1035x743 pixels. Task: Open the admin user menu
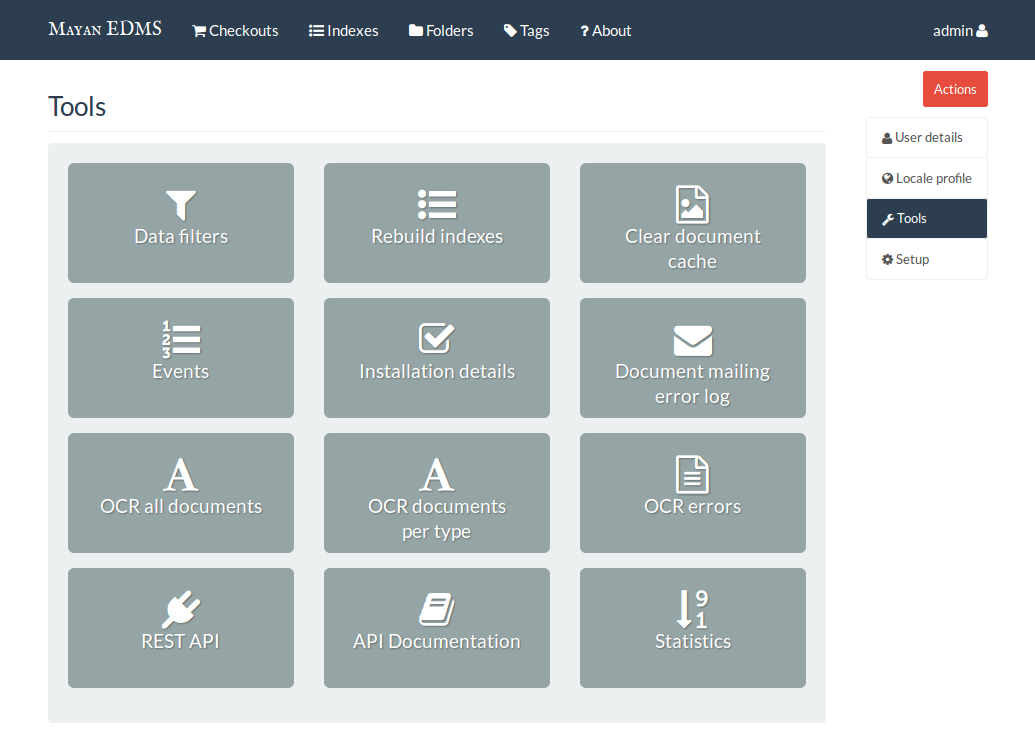pos(959,31)
